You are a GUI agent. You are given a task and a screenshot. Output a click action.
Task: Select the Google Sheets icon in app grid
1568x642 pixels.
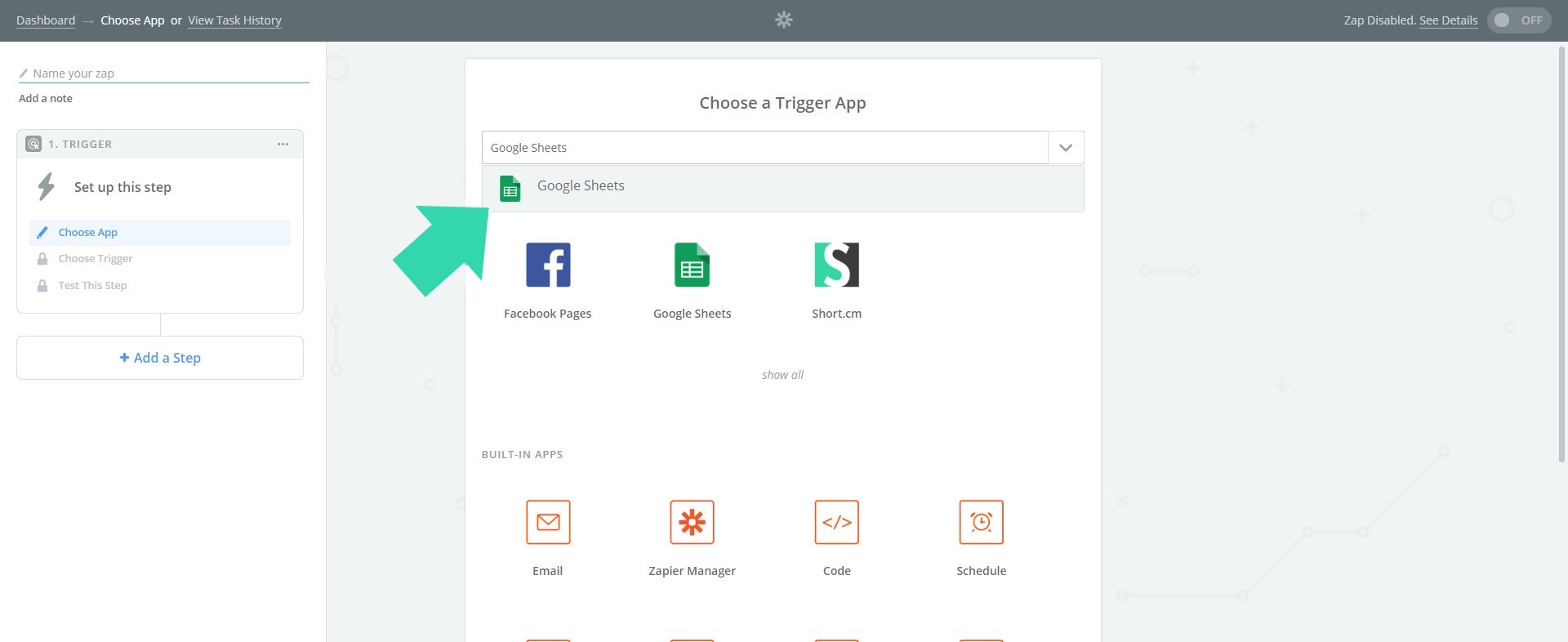point(692,265)
